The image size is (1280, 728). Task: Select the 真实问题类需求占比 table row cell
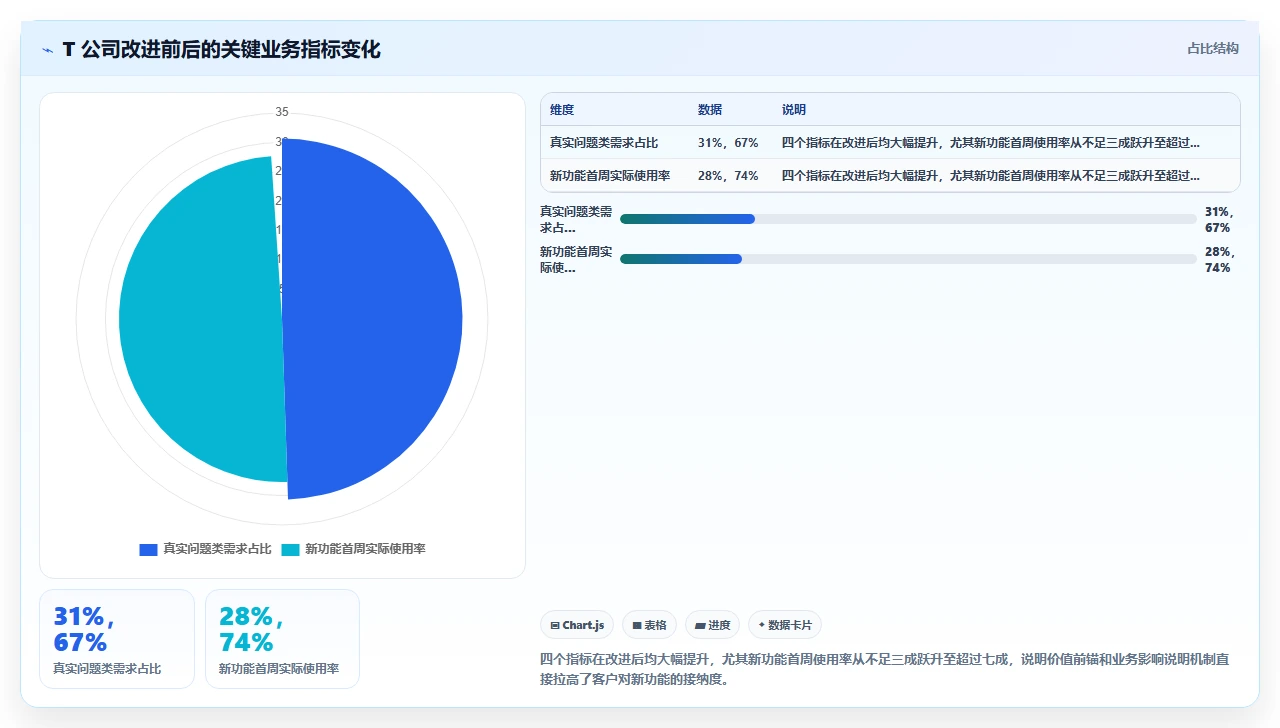pyautogui.click(x=604, y=143)
